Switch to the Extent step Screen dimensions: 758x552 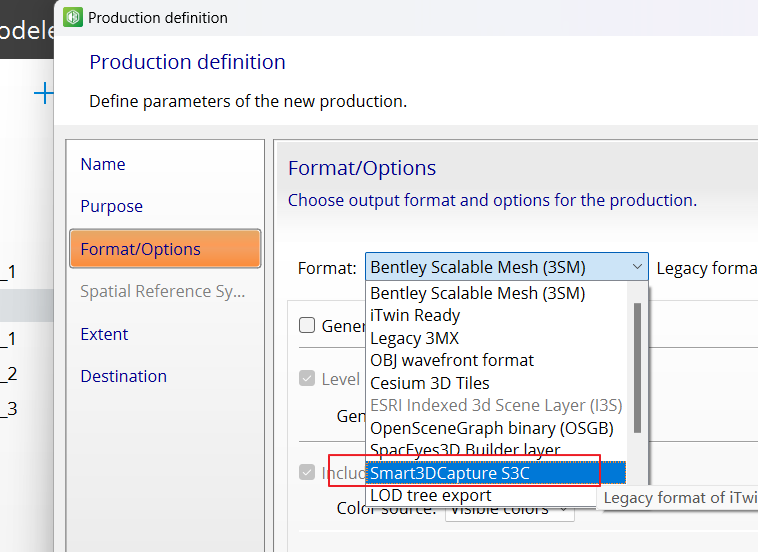(x=104, y=334)
